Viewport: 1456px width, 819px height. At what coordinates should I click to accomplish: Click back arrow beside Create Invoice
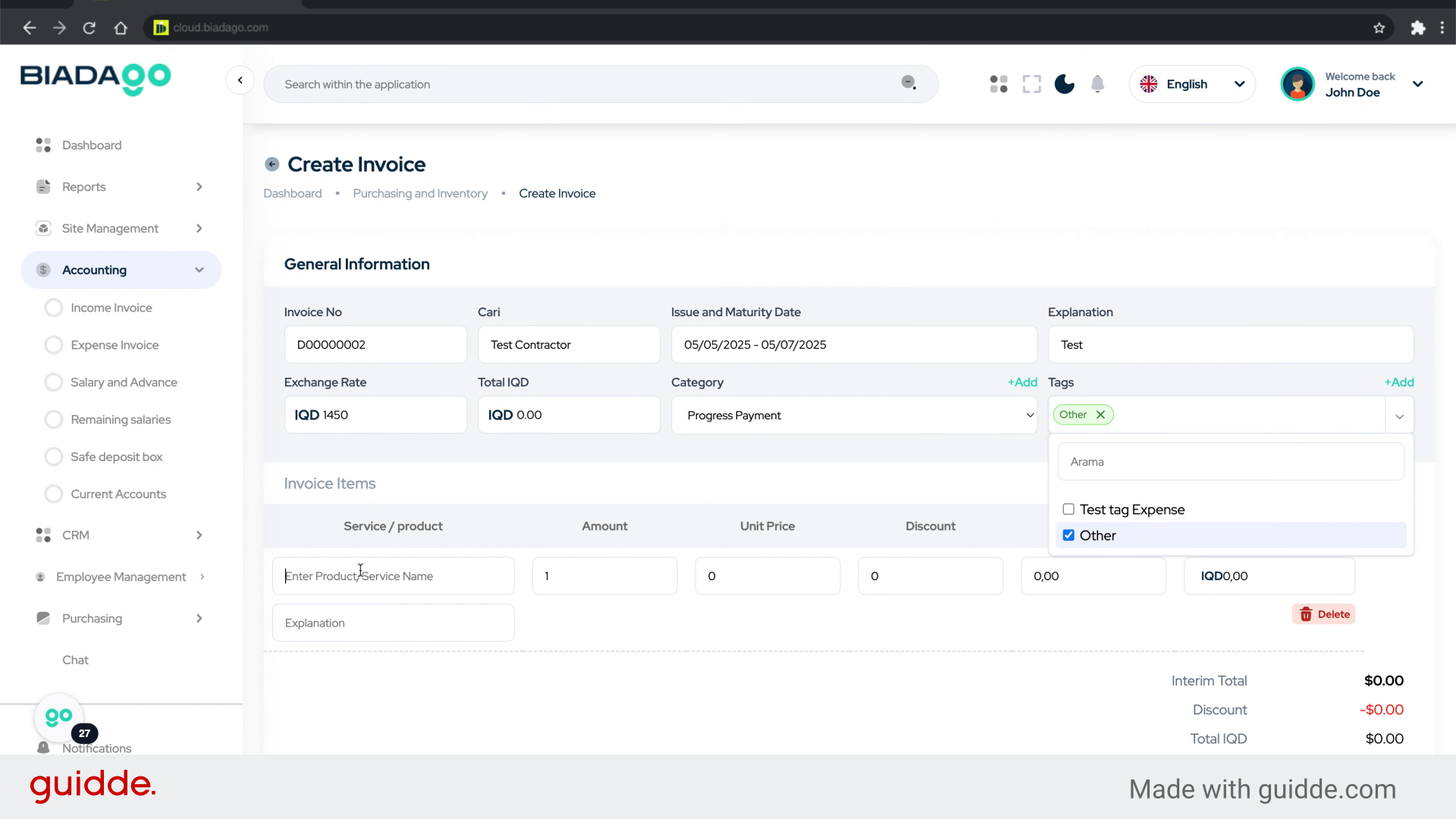(271, 165)
